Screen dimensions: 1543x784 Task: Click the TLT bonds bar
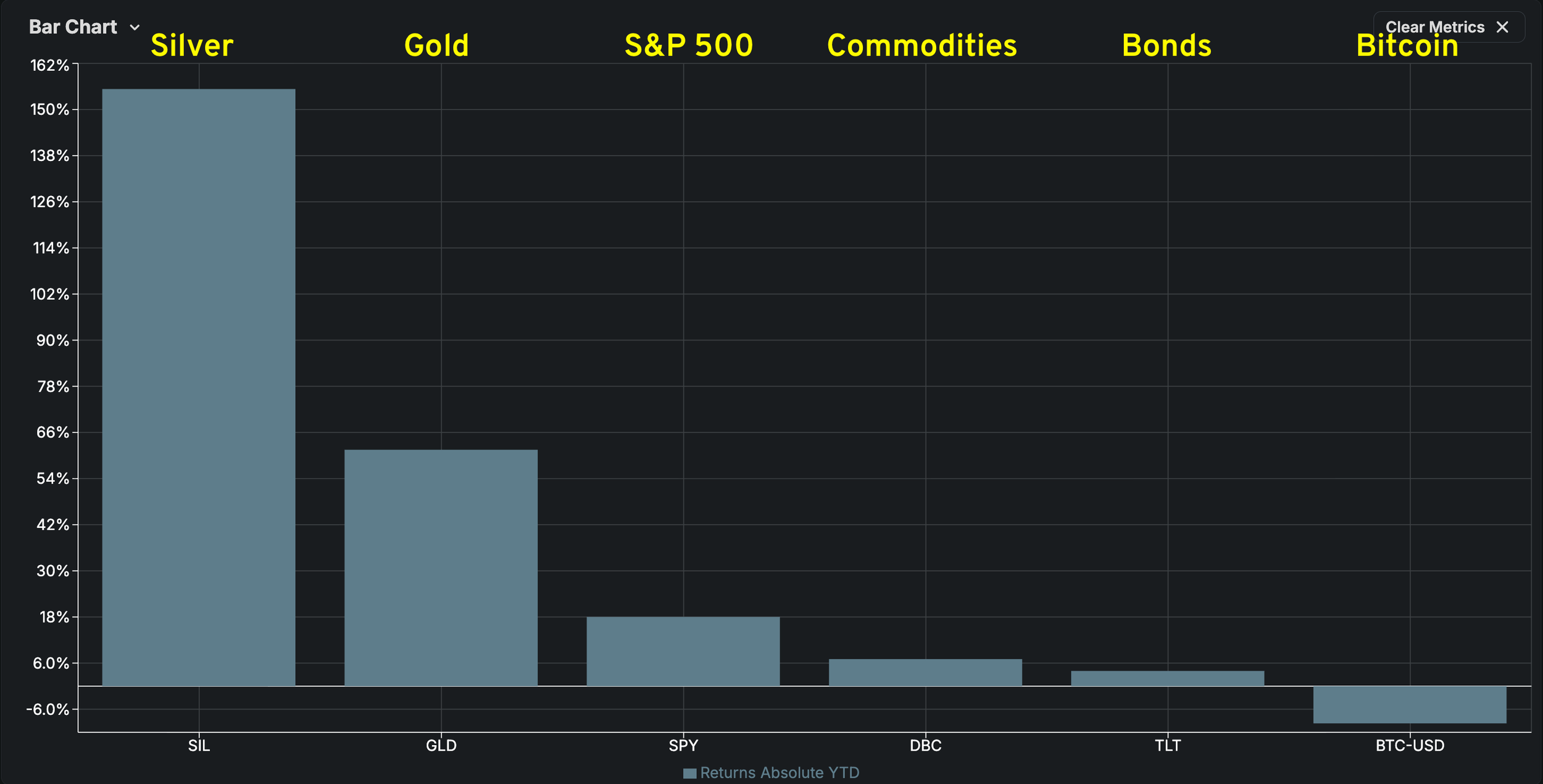click(1167, 679)
